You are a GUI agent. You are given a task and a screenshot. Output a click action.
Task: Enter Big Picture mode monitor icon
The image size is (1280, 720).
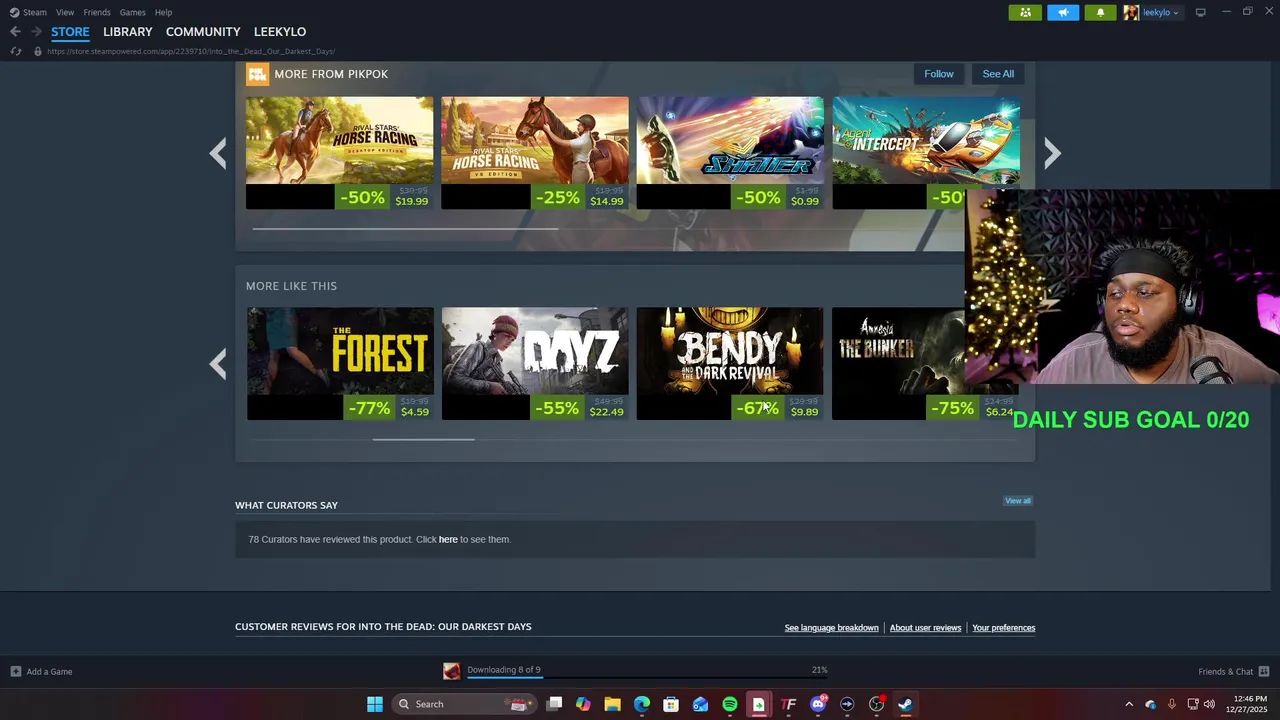click(1201, 12)
